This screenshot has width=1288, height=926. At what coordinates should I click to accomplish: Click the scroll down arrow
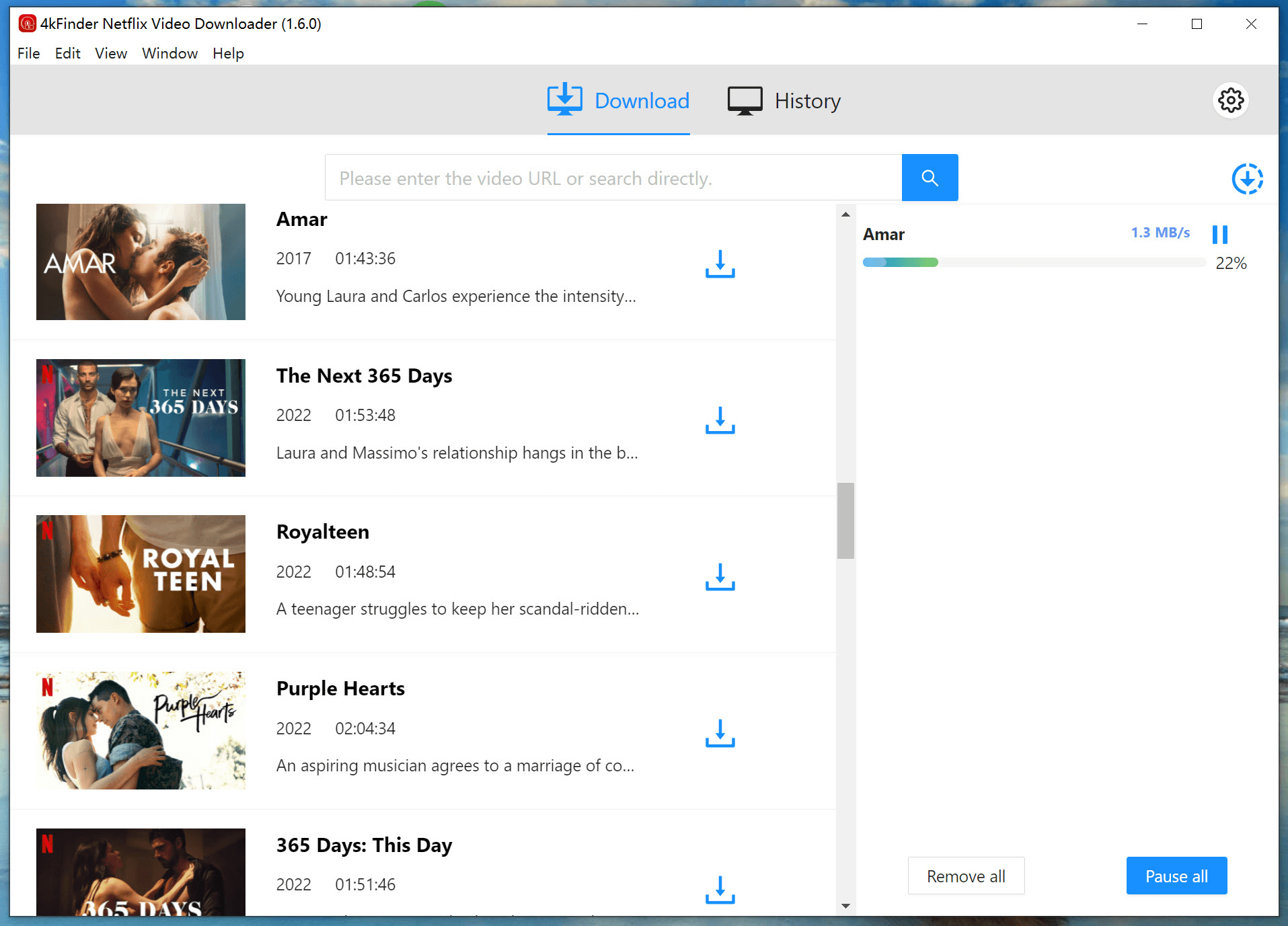[845, 906]
